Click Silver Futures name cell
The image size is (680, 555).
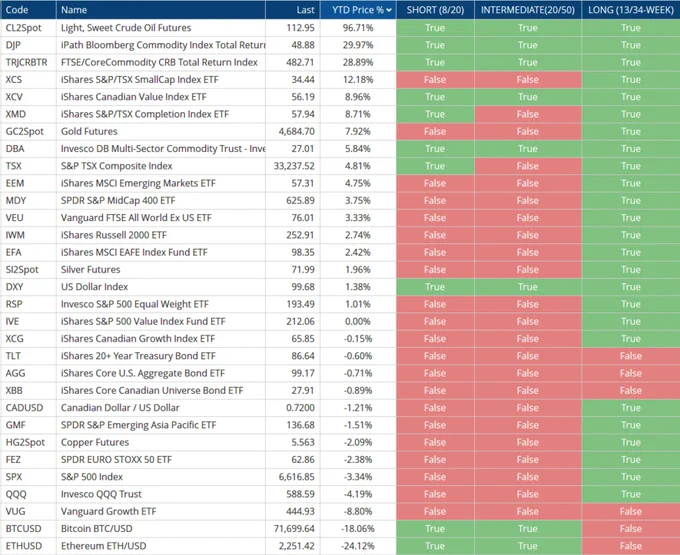click(90, 270)
